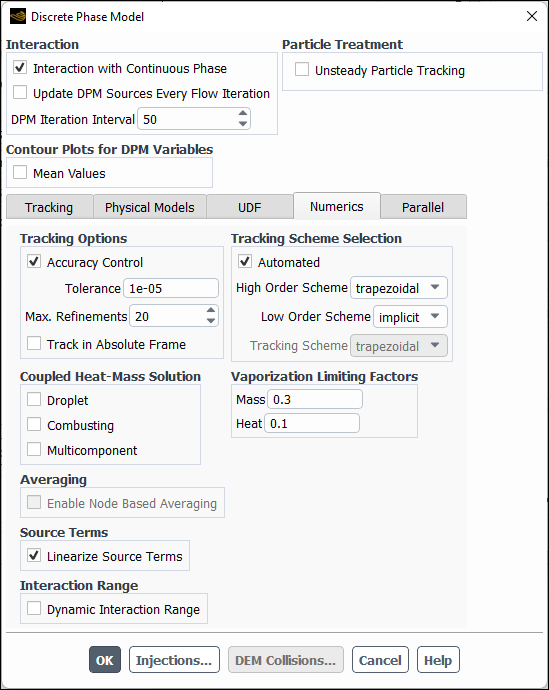This screenshot has height=690, width=549.
Task: Confirm settings with the OK button
Action: (105, 660)
